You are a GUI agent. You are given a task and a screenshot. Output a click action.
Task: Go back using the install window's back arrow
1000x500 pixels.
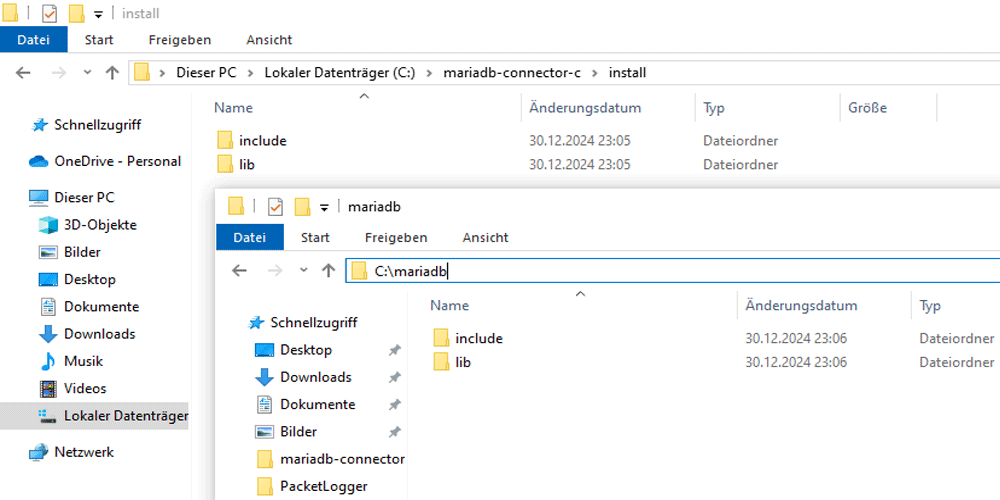pyautogui.click(x=23, y=73)
